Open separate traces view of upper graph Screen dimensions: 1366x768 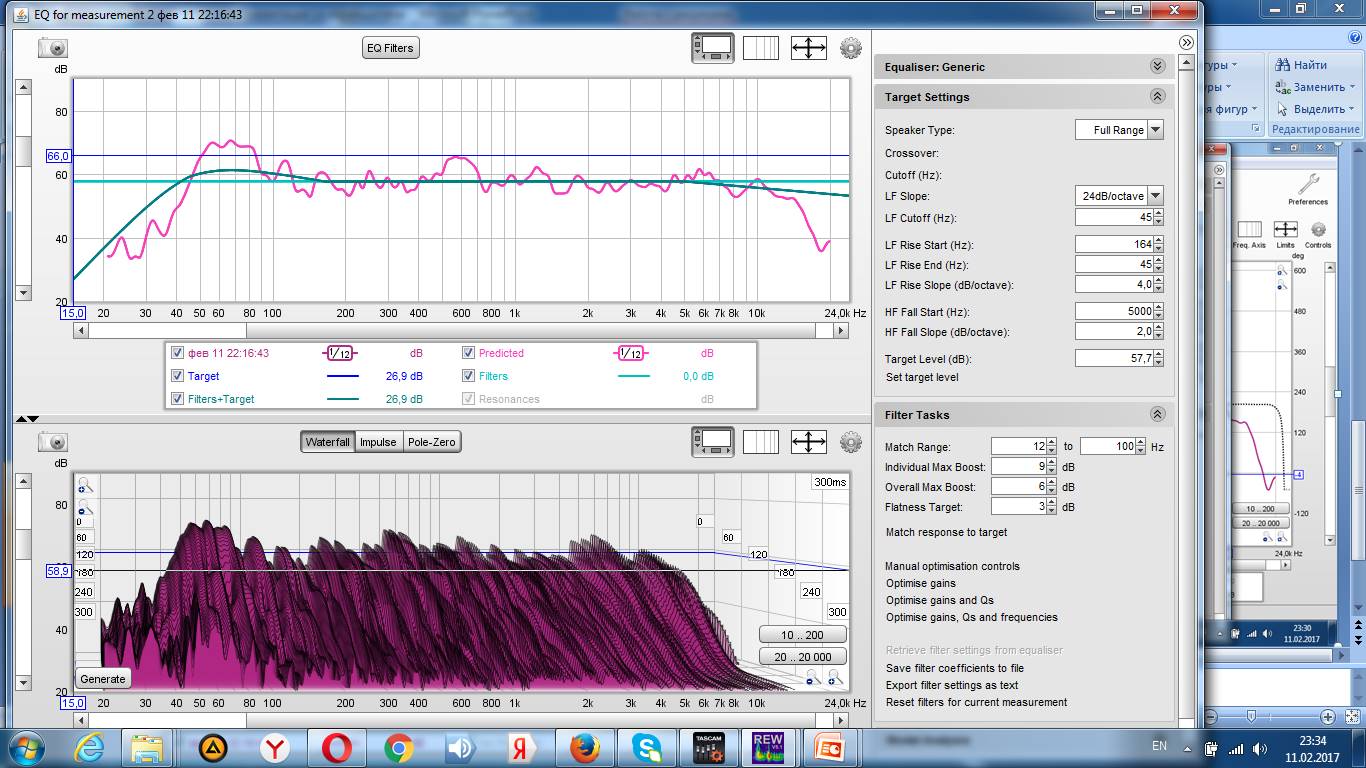click(x=760, y=48)
